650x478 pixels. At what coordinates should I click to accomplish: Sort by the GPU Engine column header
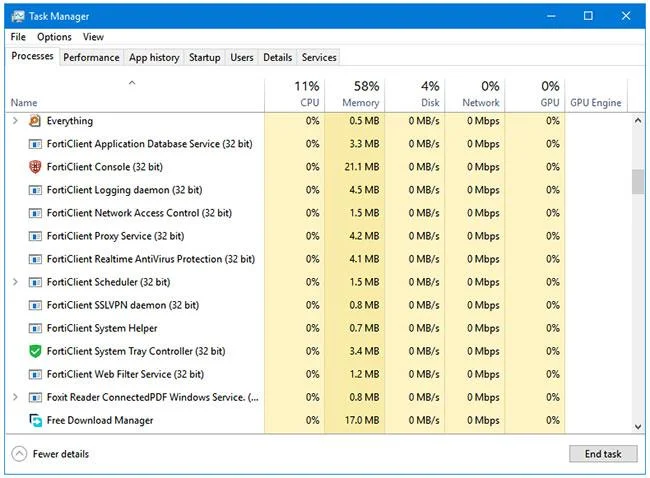(x=596, y=95)
